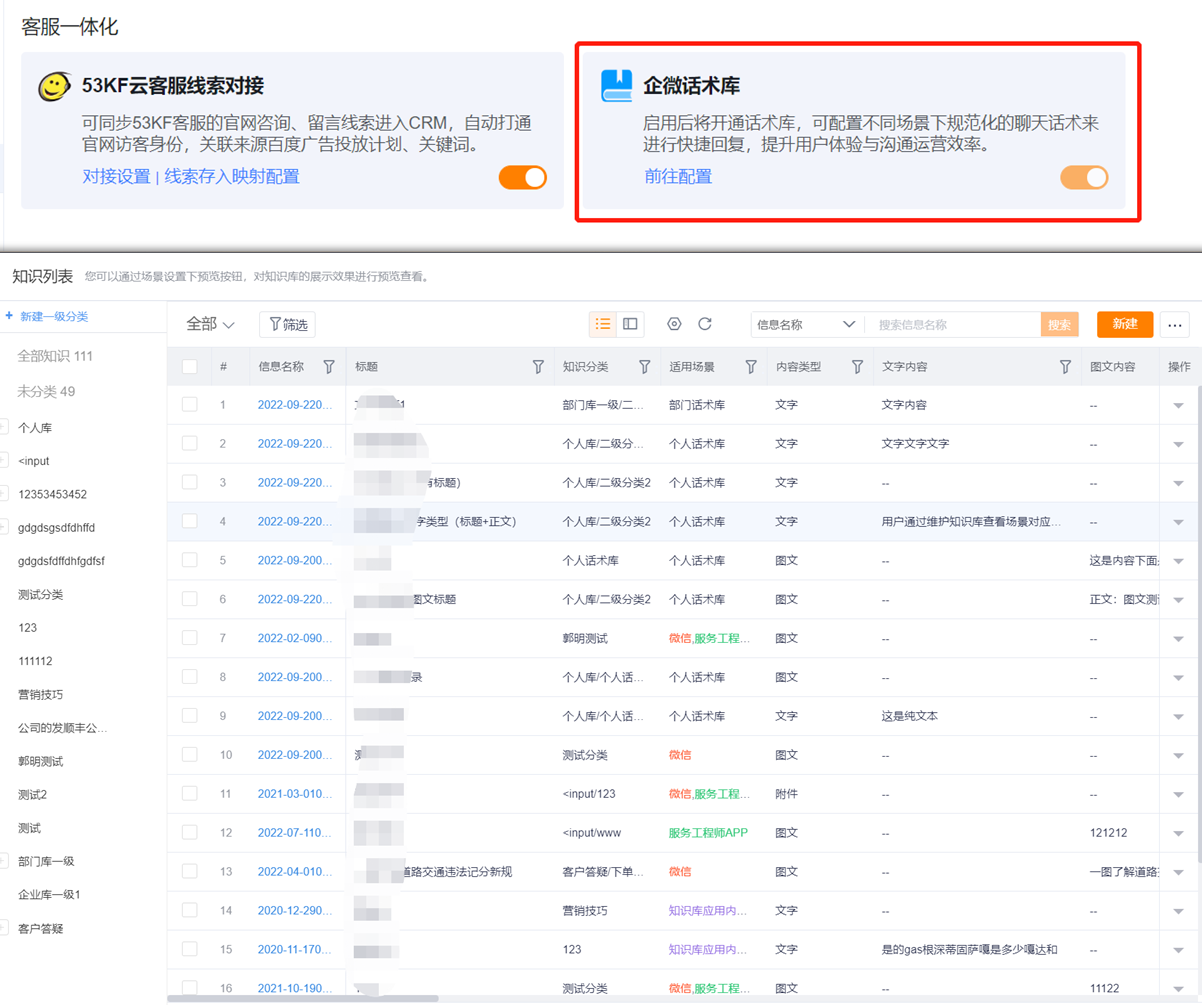1202x1005 pixels.
Task: Click the orange 搜索 button
Action: tap(1059, 324)
